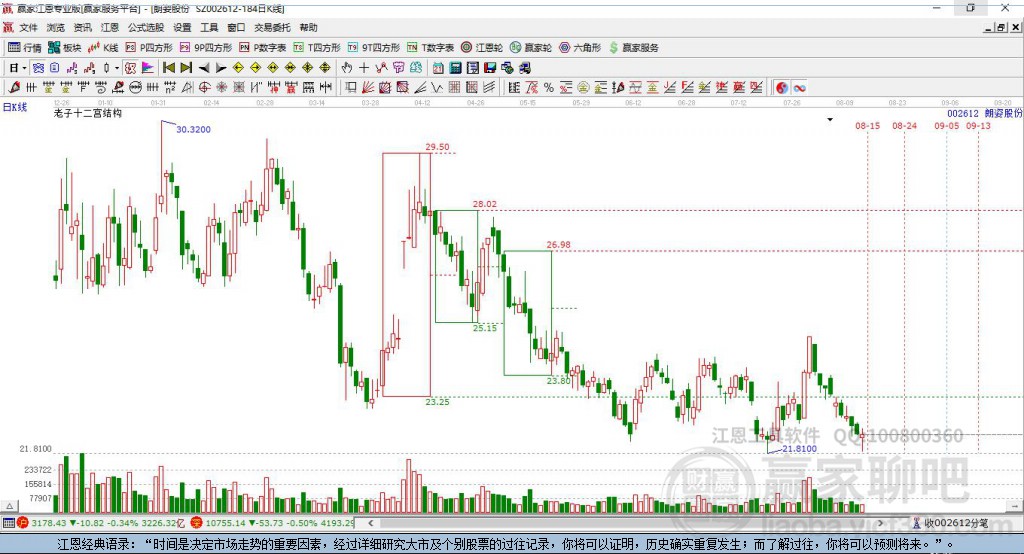Click the 21.8100 low price label

[799, 449]
